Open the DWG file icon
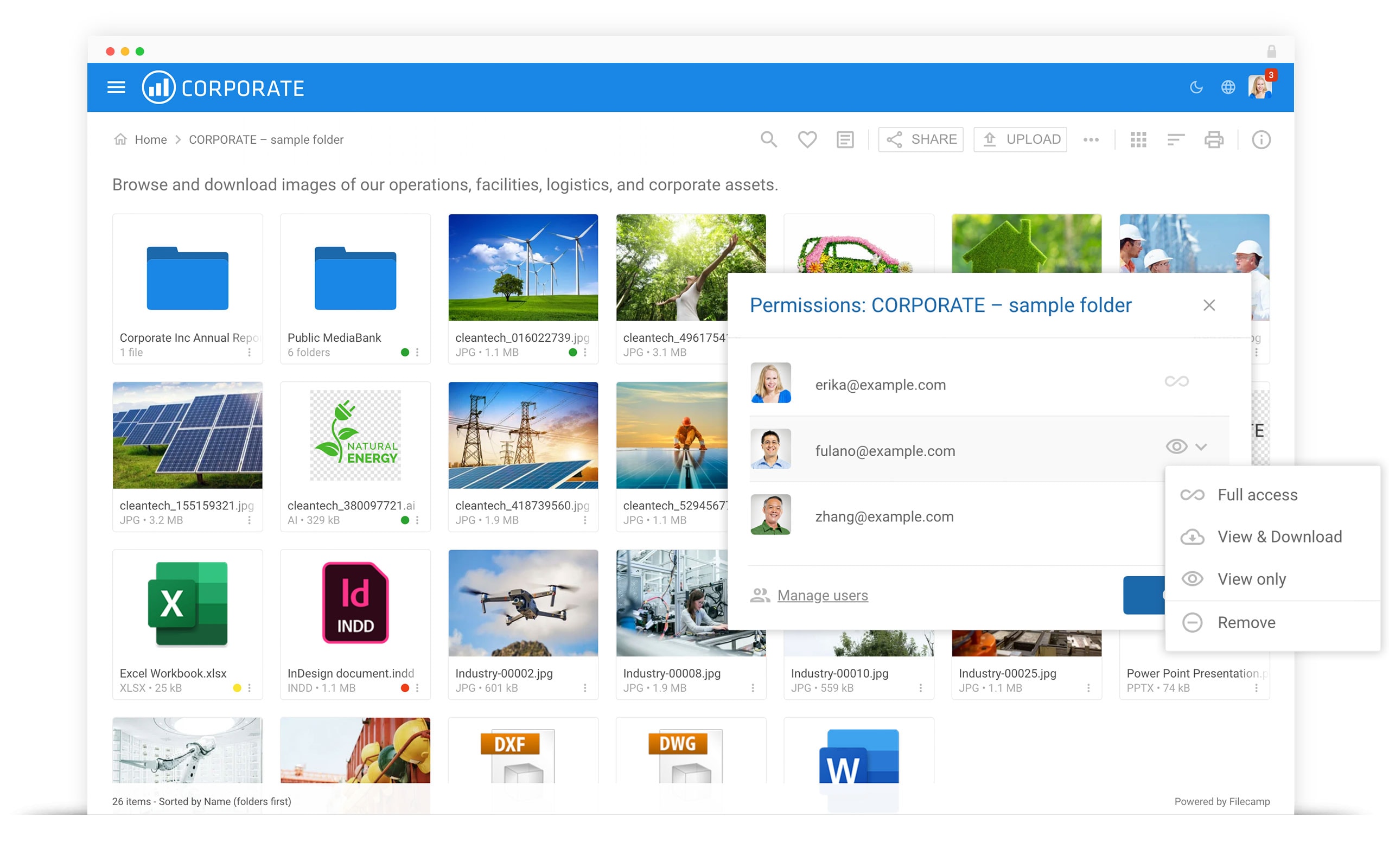This screenshot has width=1389, height=868. 685,756
